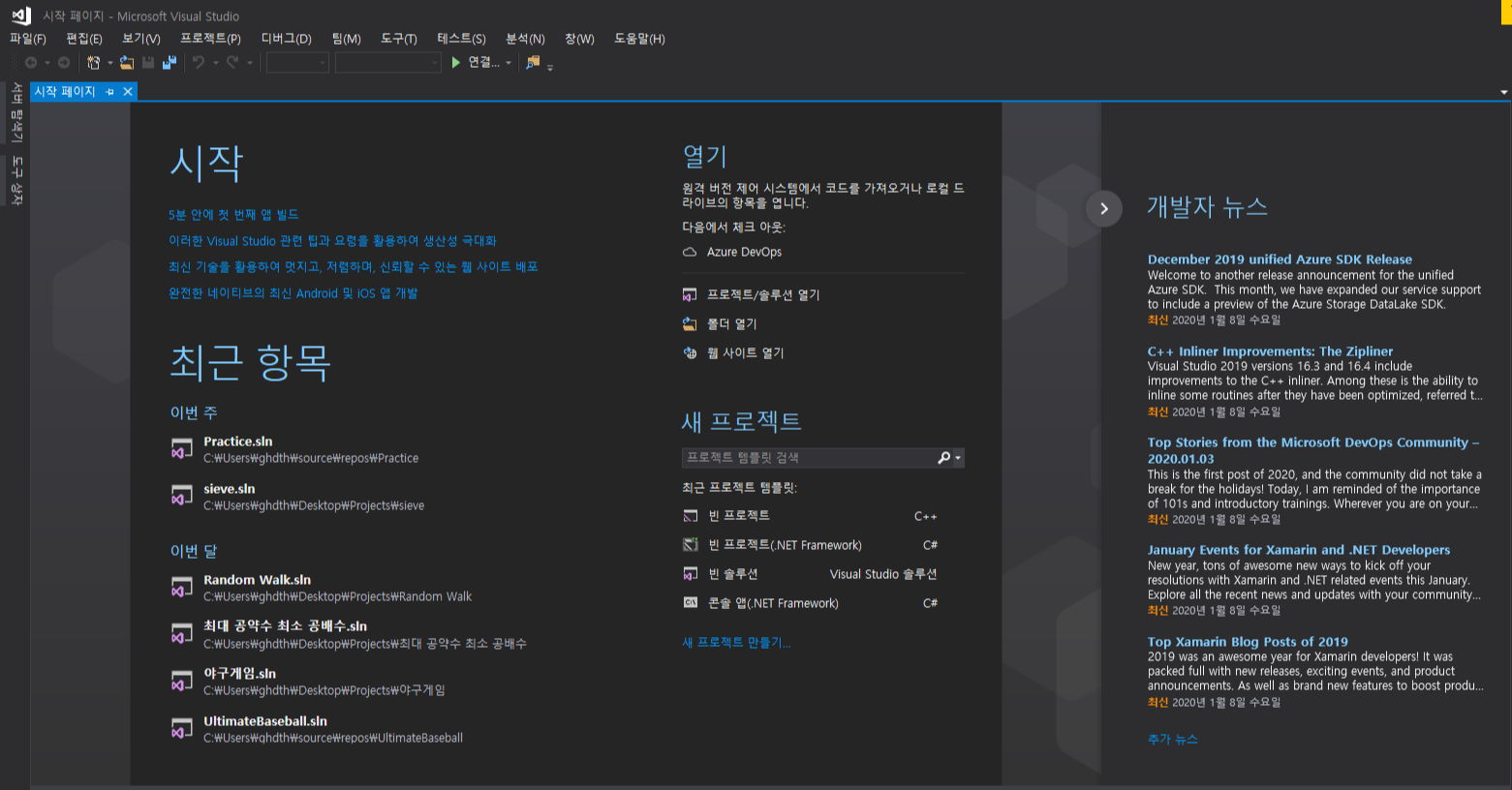1512x790 pixels.
Task: Open the 창(W) menu
Action: coord(579,39)
